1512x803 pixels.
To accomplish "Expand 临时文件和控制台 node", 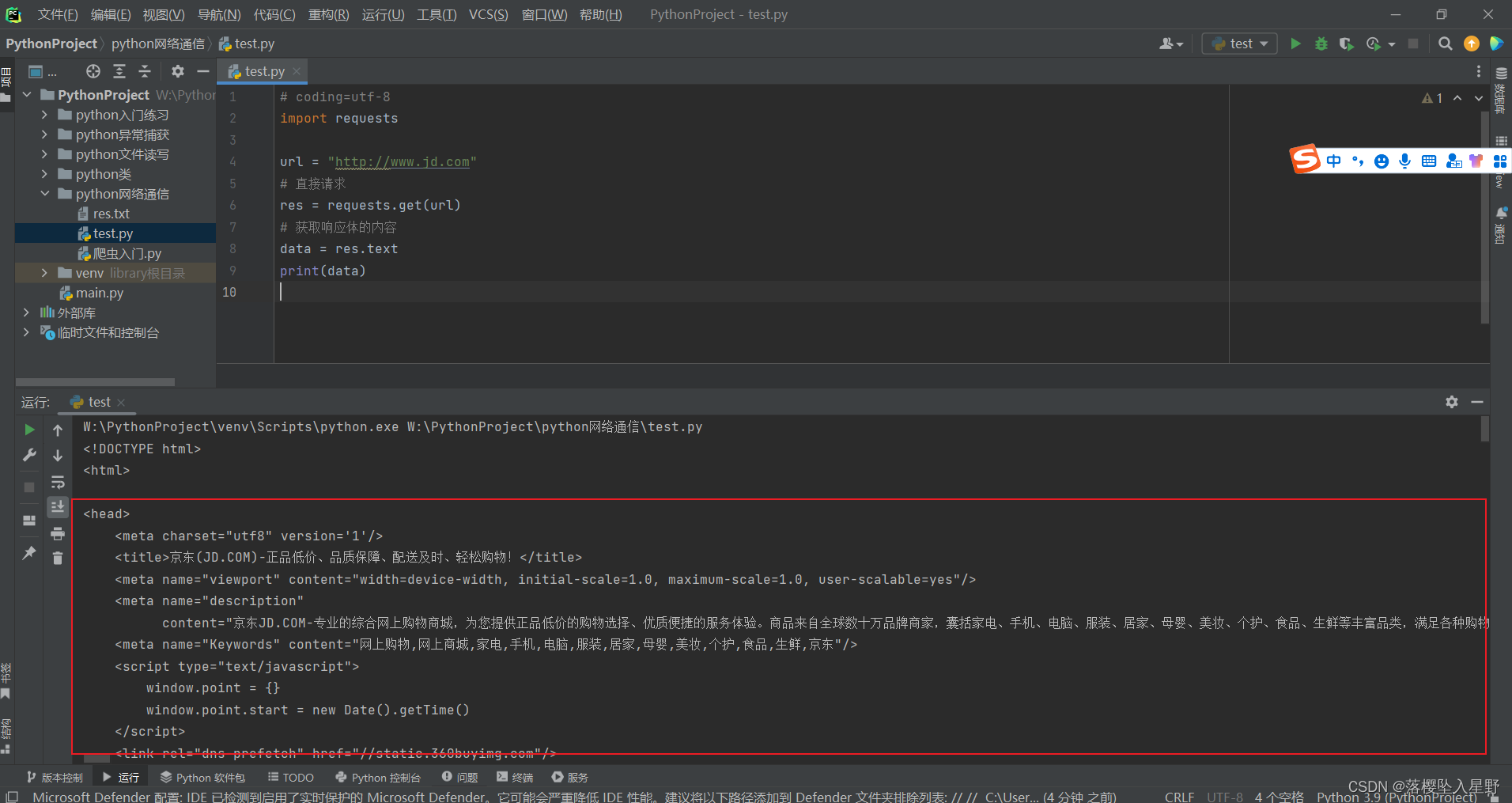I will pyautogui.click(x=26, y=332).
